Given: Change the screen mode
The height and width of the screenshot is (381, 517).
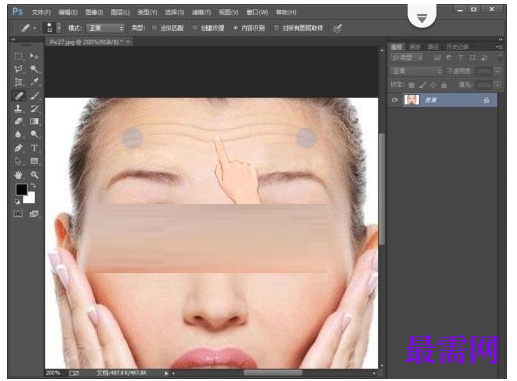Looking at the screenshot, I should click(x=34, y=214).
